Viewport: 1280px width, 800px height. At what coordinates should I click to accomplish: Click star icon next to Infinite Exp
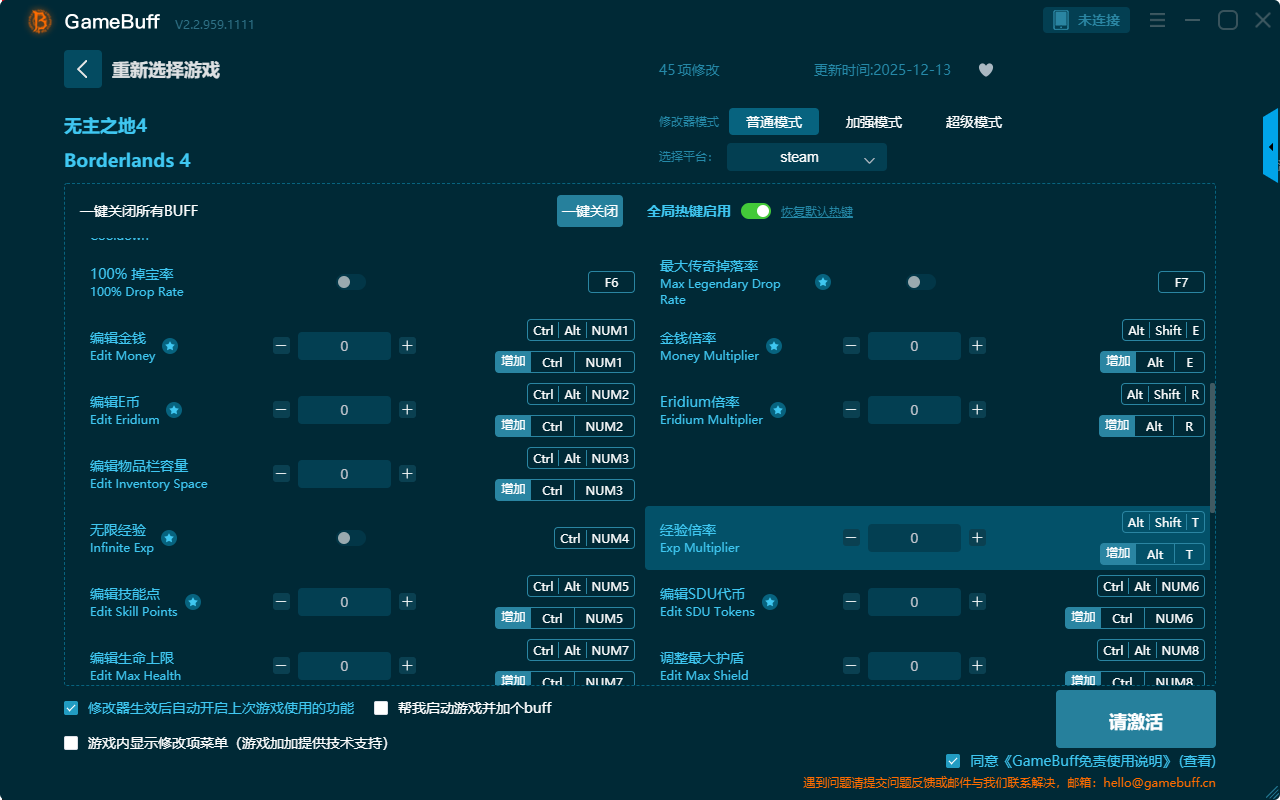(x=169, y=538)
